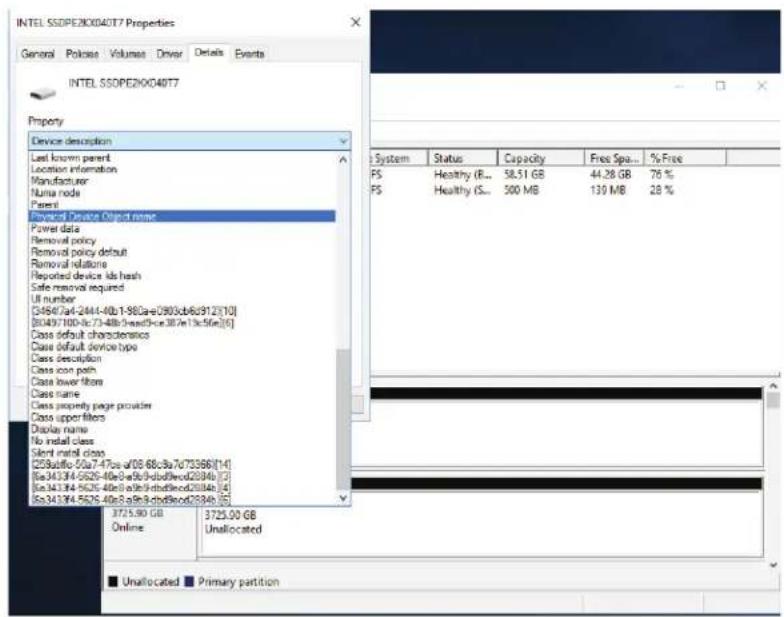784x617 pixels.
Task: Select Power data property
Action: click(x=182, y=228)
